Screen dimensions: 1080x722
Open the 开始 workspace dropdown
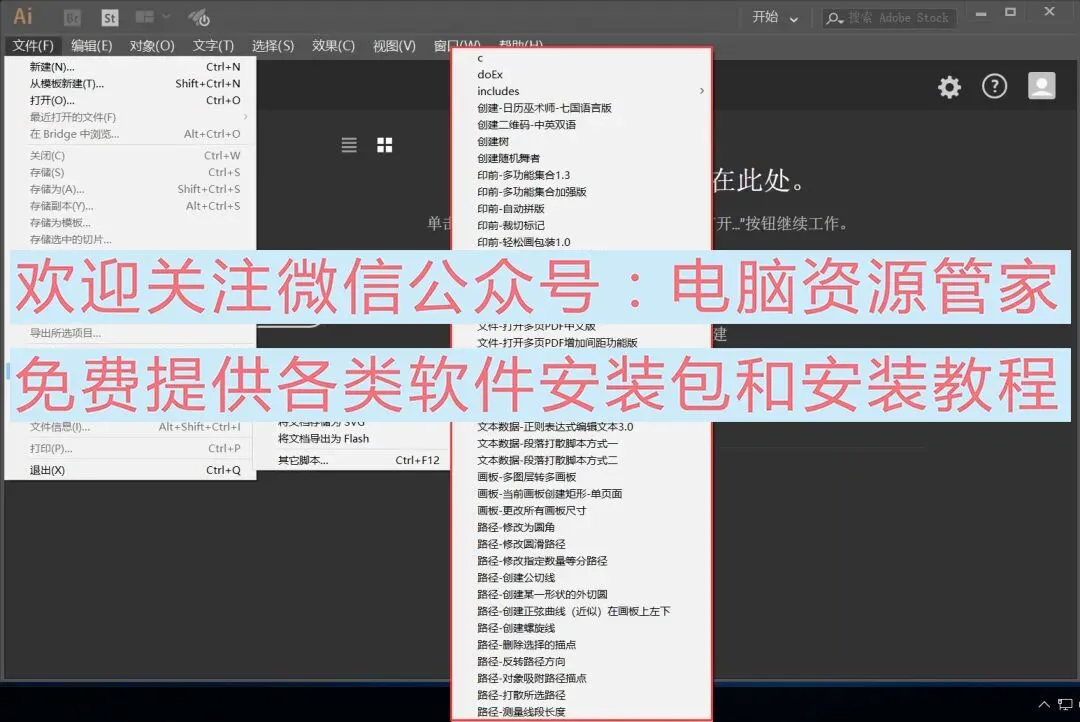(x=775, y=17)
